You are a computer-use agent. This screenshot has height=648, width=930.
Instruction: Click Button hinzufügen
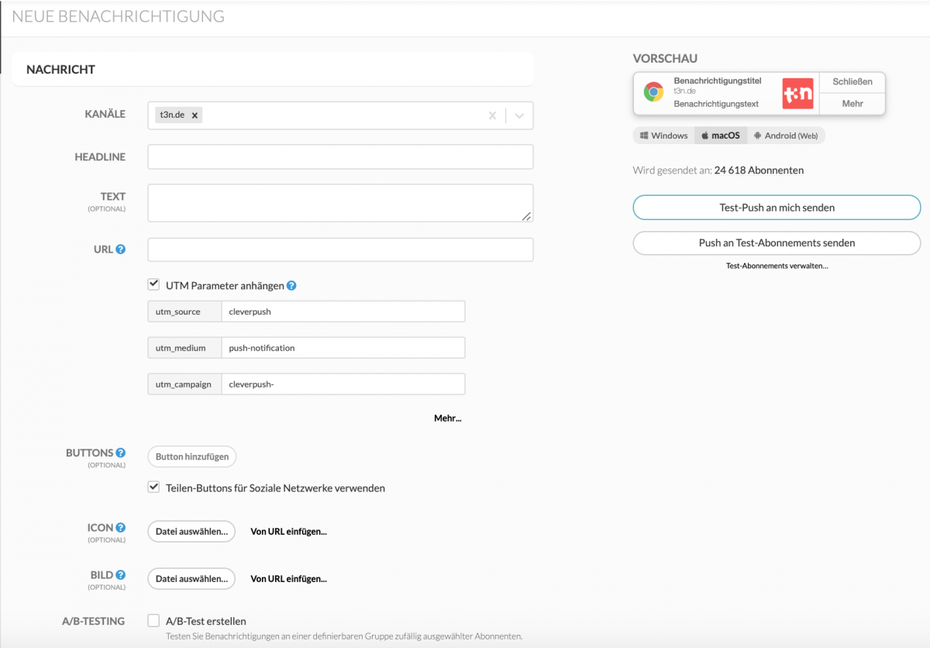point(192,457)
